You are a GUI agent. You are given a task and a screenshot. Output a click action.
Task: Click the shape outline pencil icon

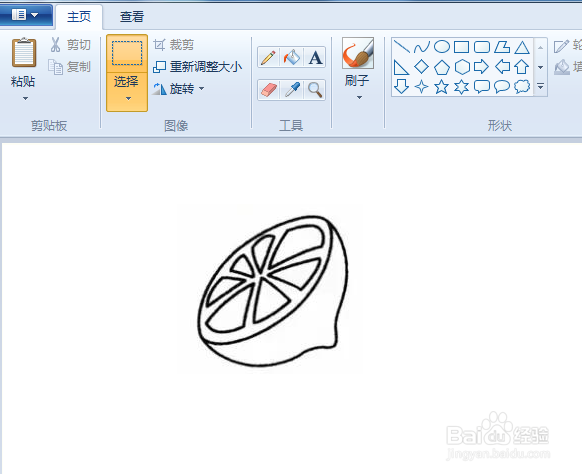point(561,46)
